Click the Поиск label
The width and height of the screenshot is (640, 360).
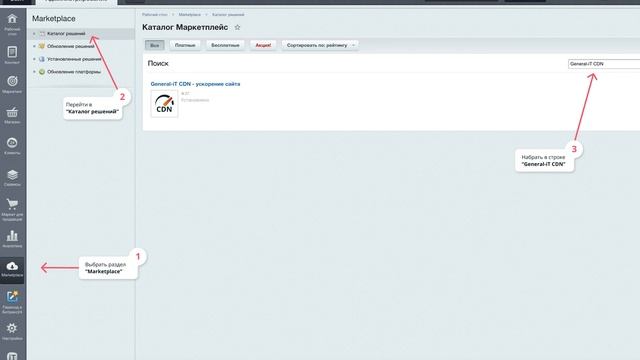pyautogui.click(x=158, y=64)
